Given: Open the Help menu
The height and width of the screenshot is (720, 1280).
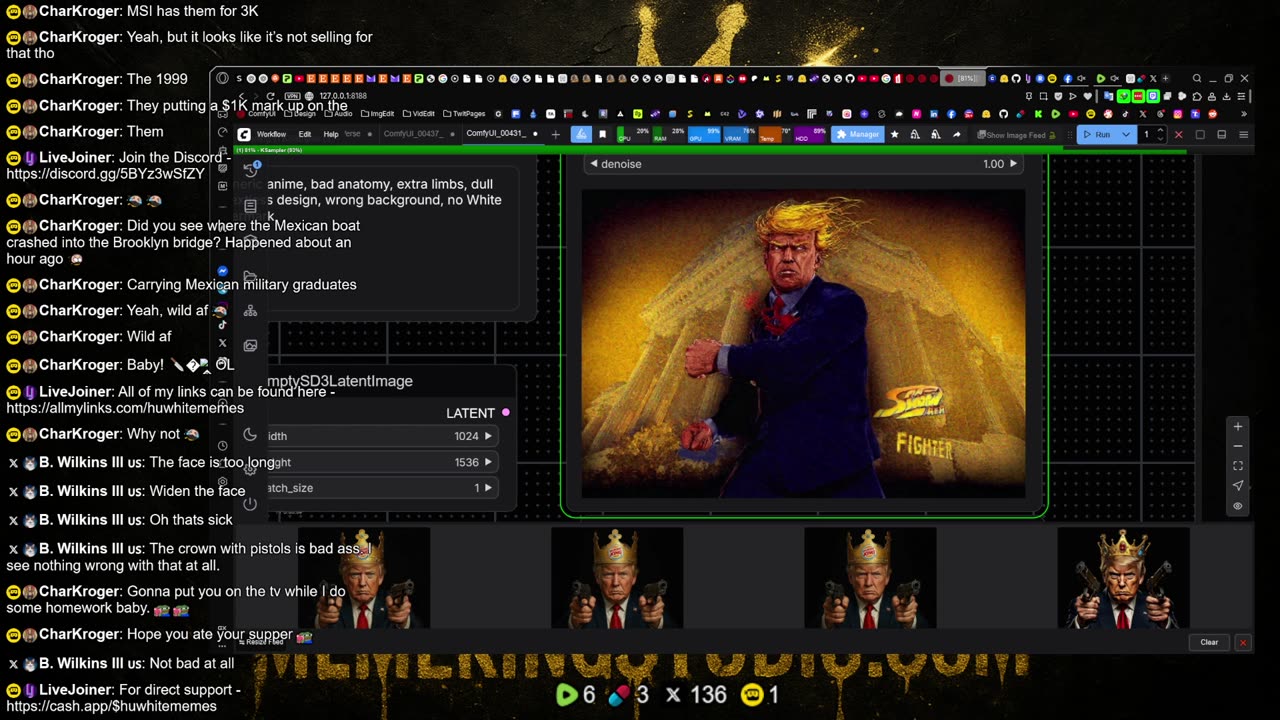Looking at the screenshot, I should 331,134.
